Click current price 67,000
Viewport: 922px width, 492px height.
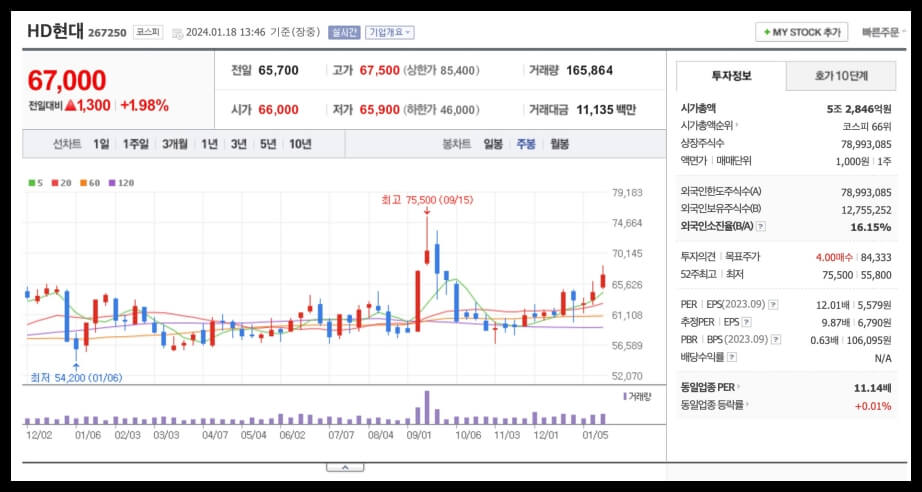tap(67, 81)
